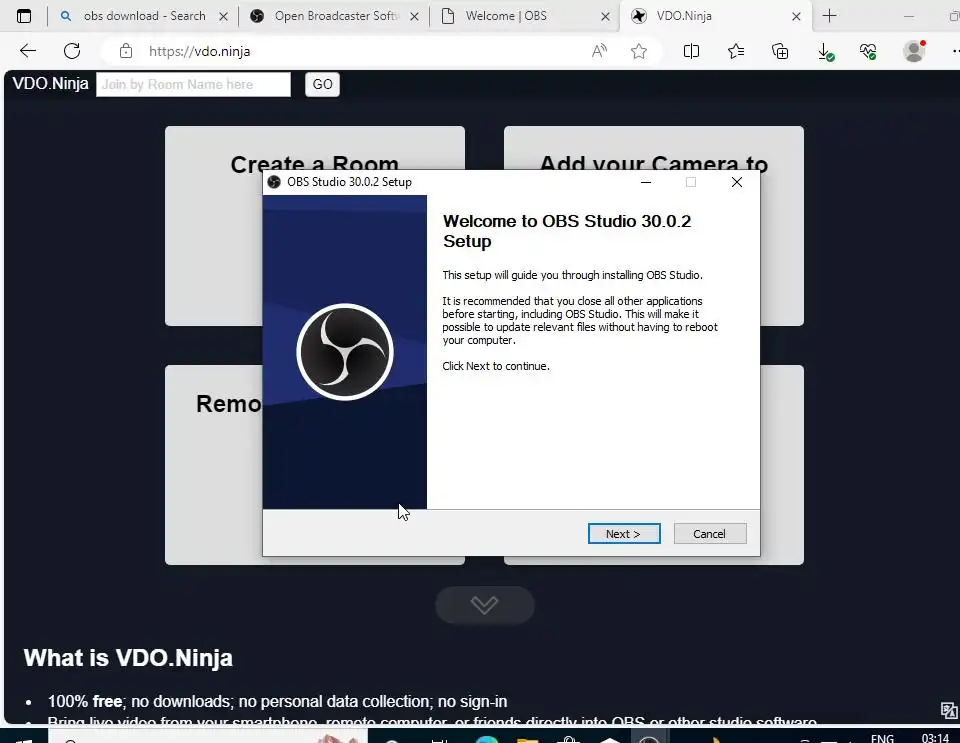Close the VDO.Ninja tab
This screenshot has height=743, width=960.
pyautogui.click(x=796, y=17)
